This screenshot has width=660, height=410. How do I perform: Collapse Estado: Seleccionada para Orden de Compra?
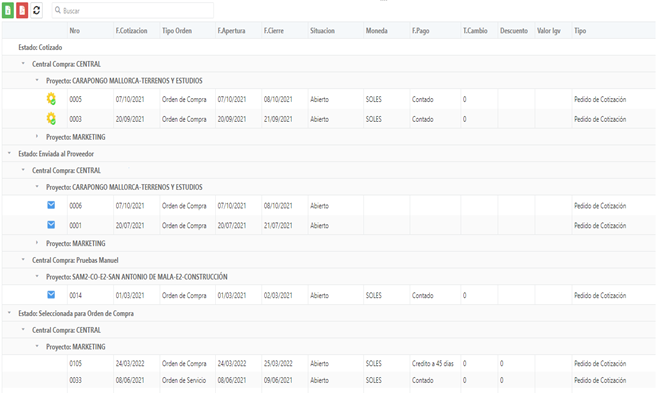click(x=9, y=313)
